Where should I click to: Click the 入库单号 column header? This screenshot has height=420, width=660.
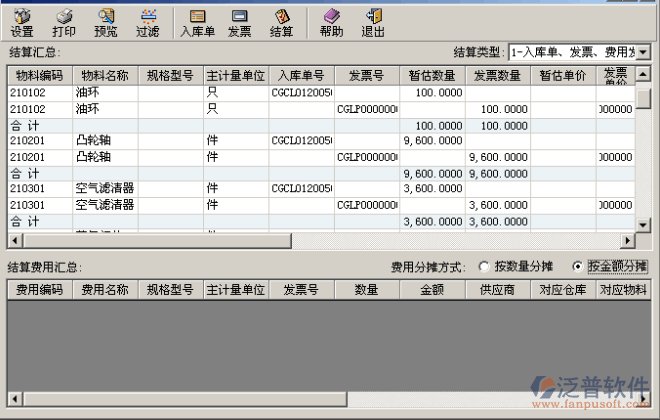coord(301,76)
